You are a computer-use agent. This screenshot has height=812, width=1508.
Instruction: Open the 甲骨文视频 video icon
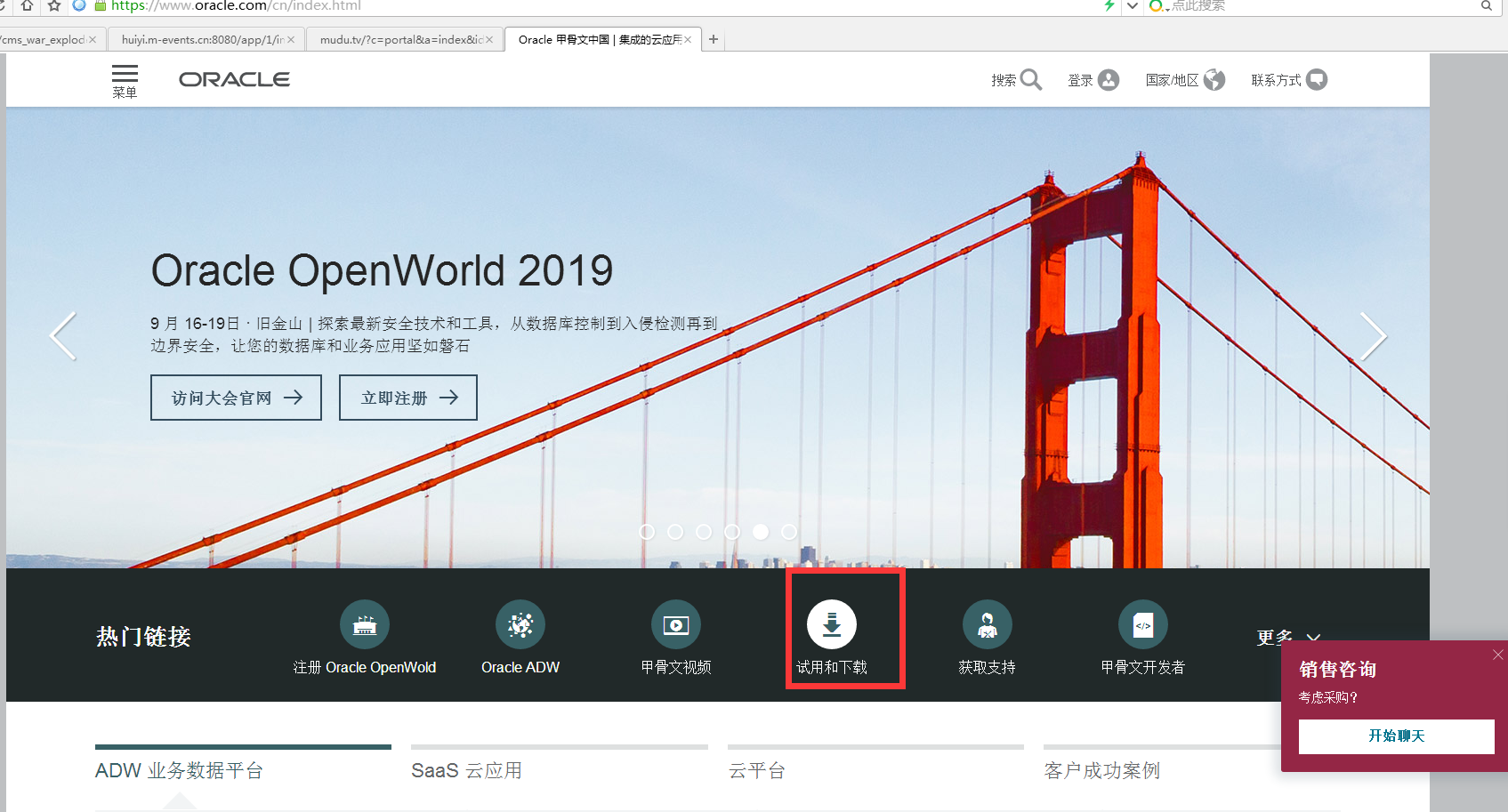coord(675,625)
